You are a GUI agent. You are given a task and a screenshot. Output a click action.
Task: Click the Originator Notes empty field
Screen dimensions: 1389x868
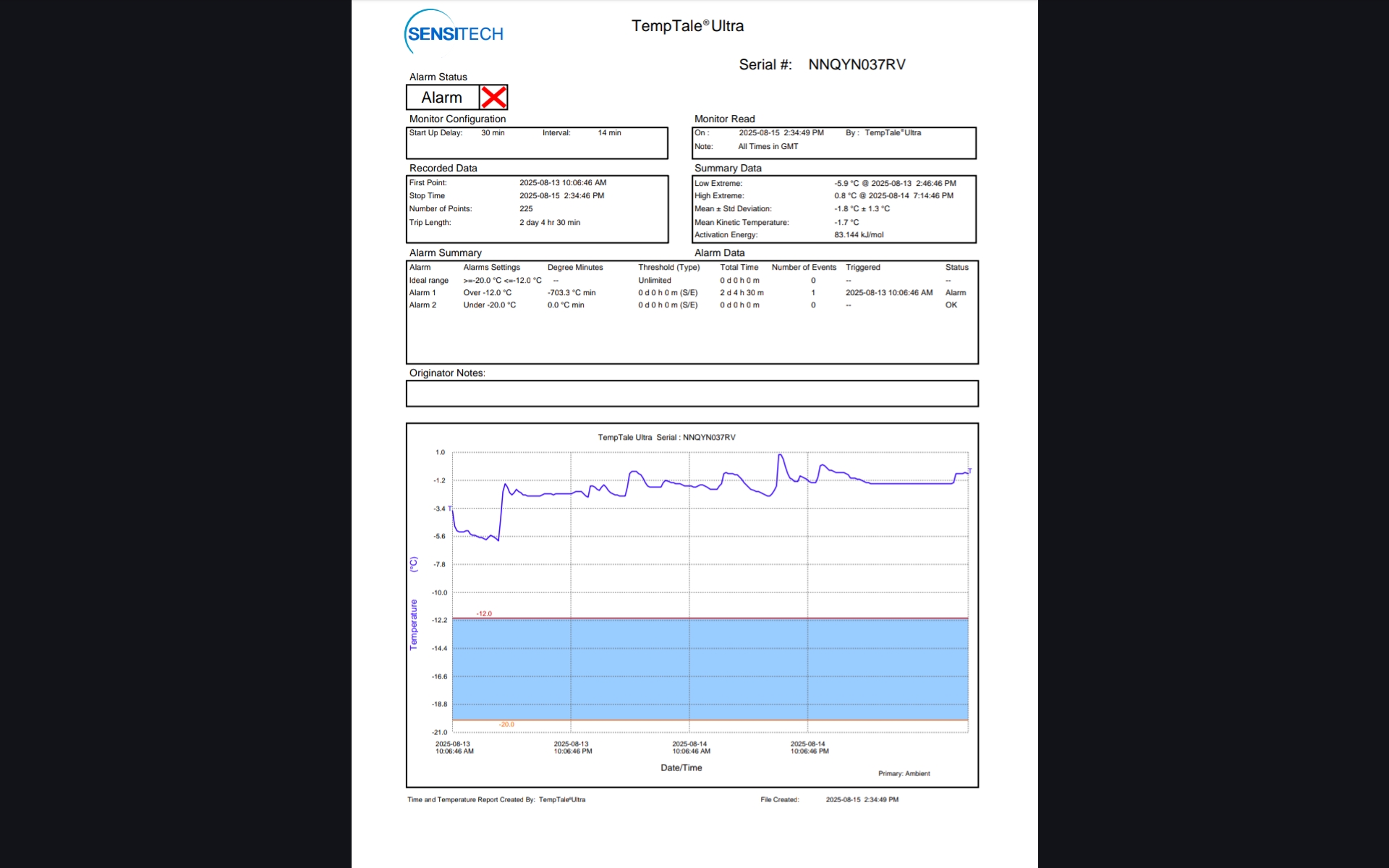click(692, 393)
